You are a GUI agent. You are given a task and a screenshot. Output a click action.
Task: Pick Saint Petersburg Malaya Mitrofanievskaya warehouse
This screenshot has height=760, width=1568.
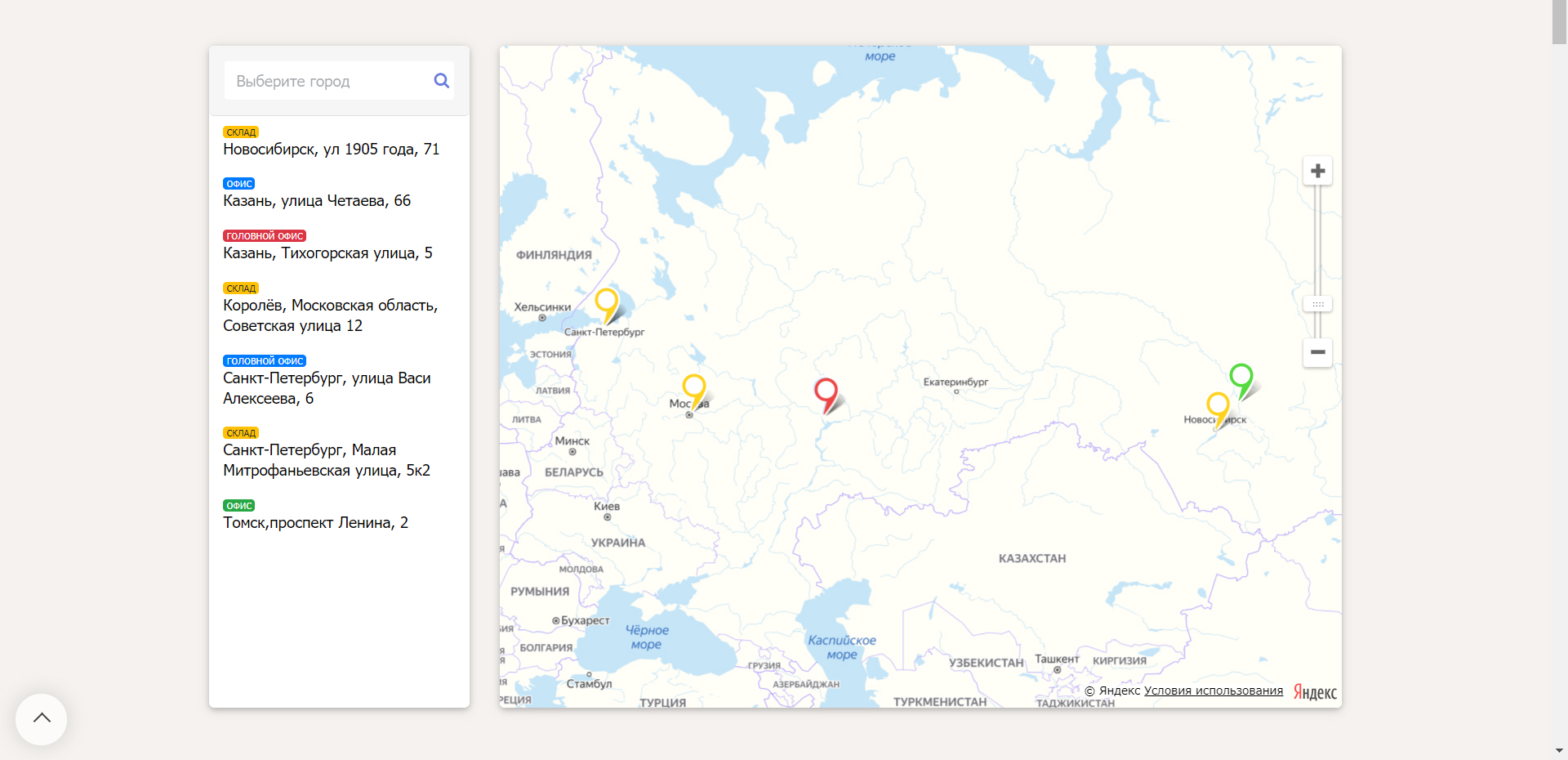[326, 460]
